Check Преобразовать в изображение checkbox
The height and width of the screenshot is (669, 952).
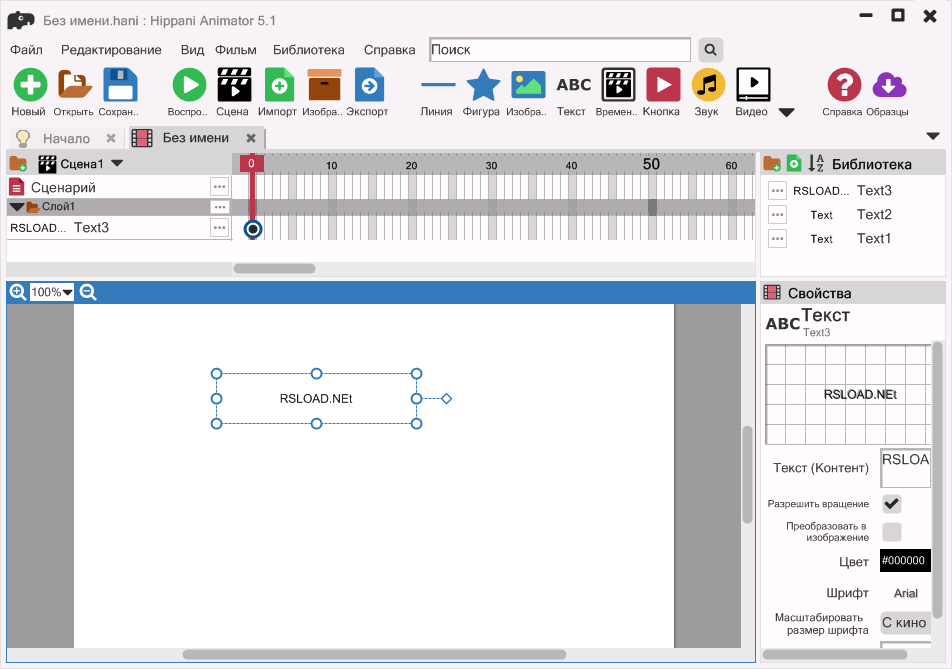[x=891, y=532]
